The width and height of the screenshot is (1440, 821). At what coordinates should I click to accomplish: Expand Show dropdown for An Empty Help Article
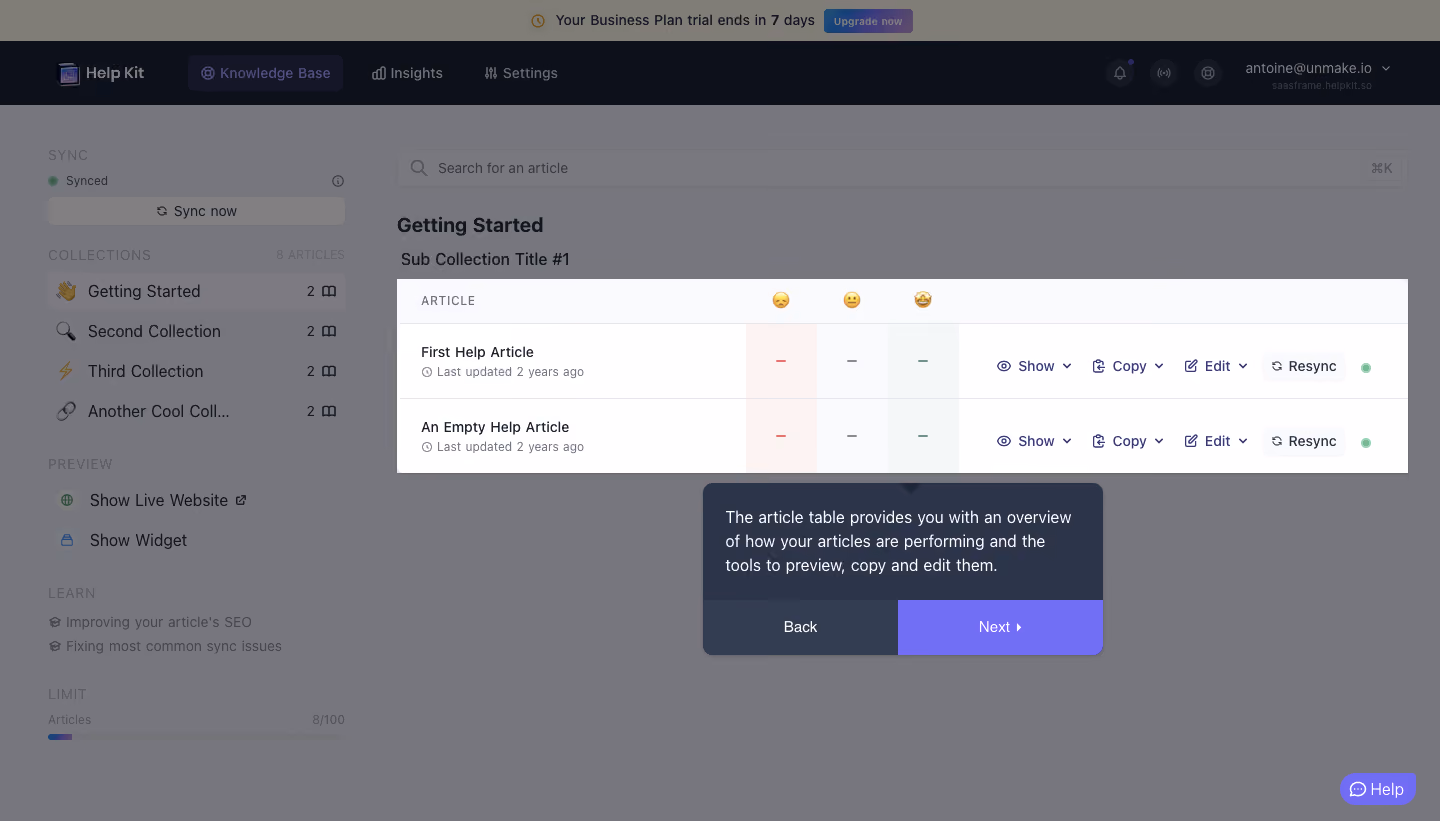coord(1034,441)
